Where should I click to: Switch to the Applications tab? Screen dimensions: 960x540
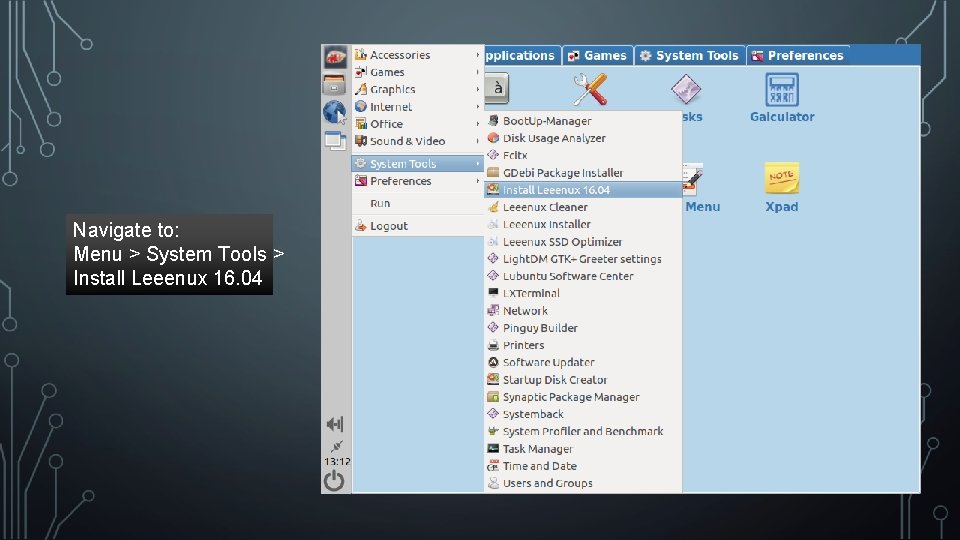coord(522,56)
